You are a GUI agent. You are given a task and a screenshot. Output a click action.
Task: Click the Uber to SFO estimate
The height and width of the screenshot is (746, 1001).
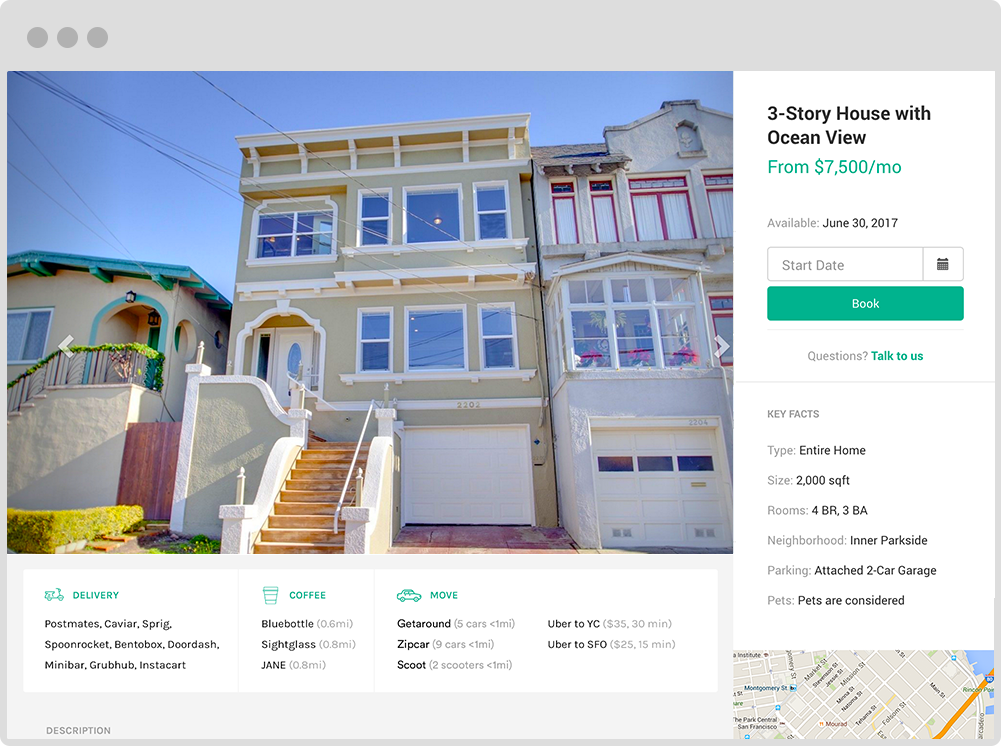click(x=611, y=645)
